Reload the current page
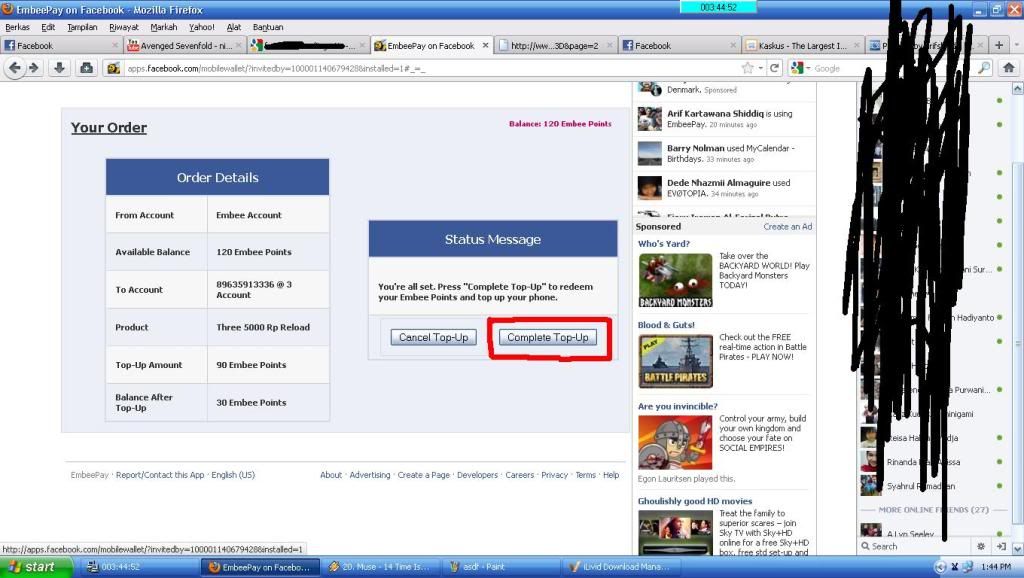 point(775,68)
